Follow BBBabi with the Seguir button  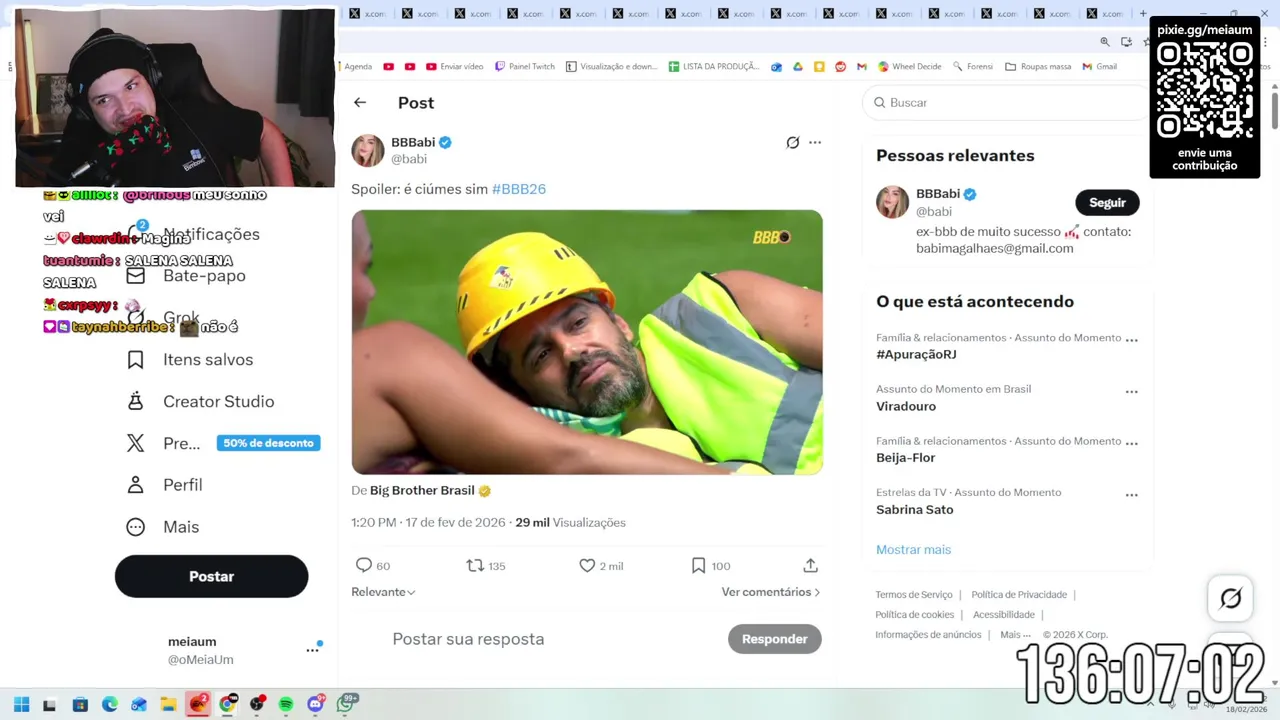pyautogui.click(x=1107, y=202)
